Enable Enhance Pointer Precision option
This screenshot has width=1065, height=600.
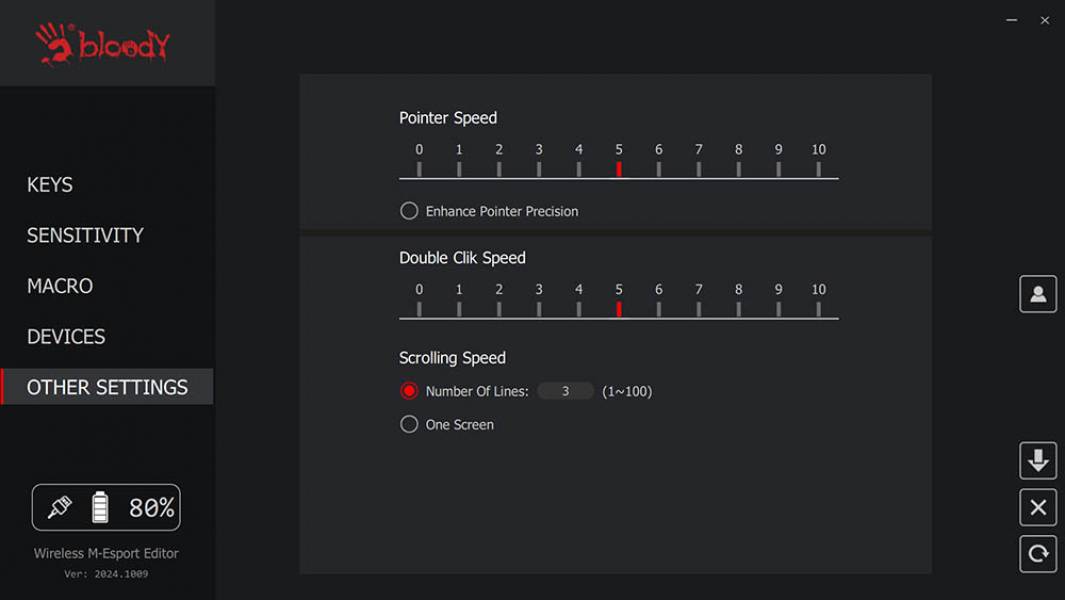click(x=409, y=211)
